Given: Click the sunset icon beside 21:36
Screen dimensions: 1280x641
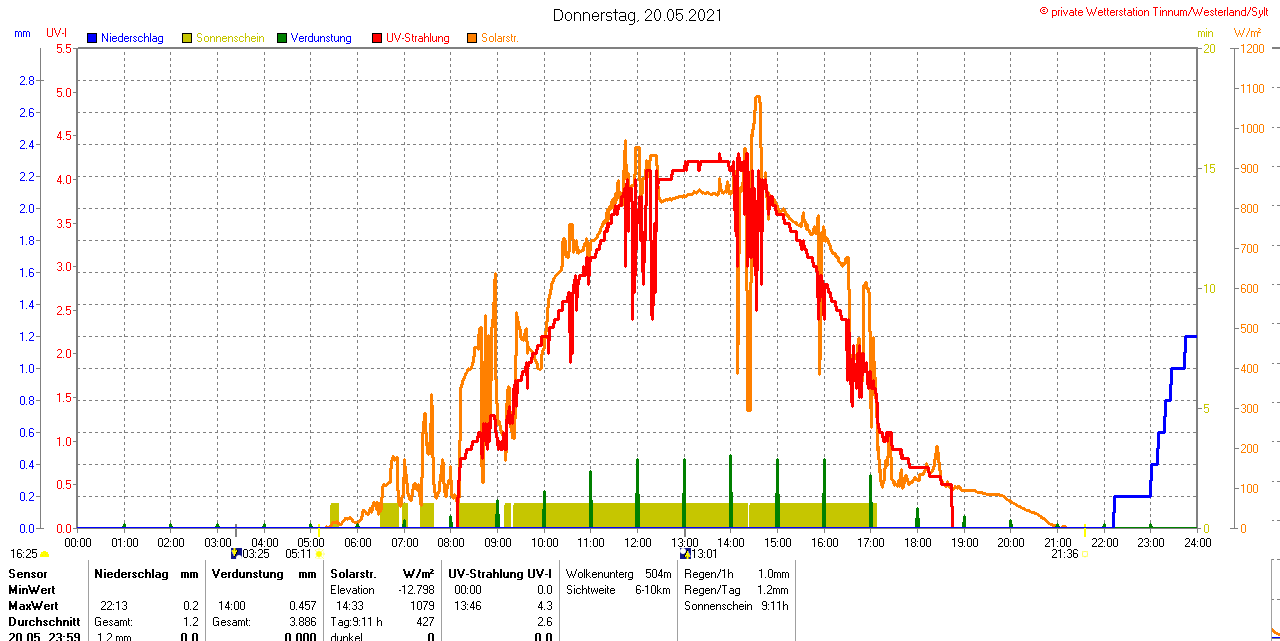Looking at the screenshot, I should [x=1084, y=553].
